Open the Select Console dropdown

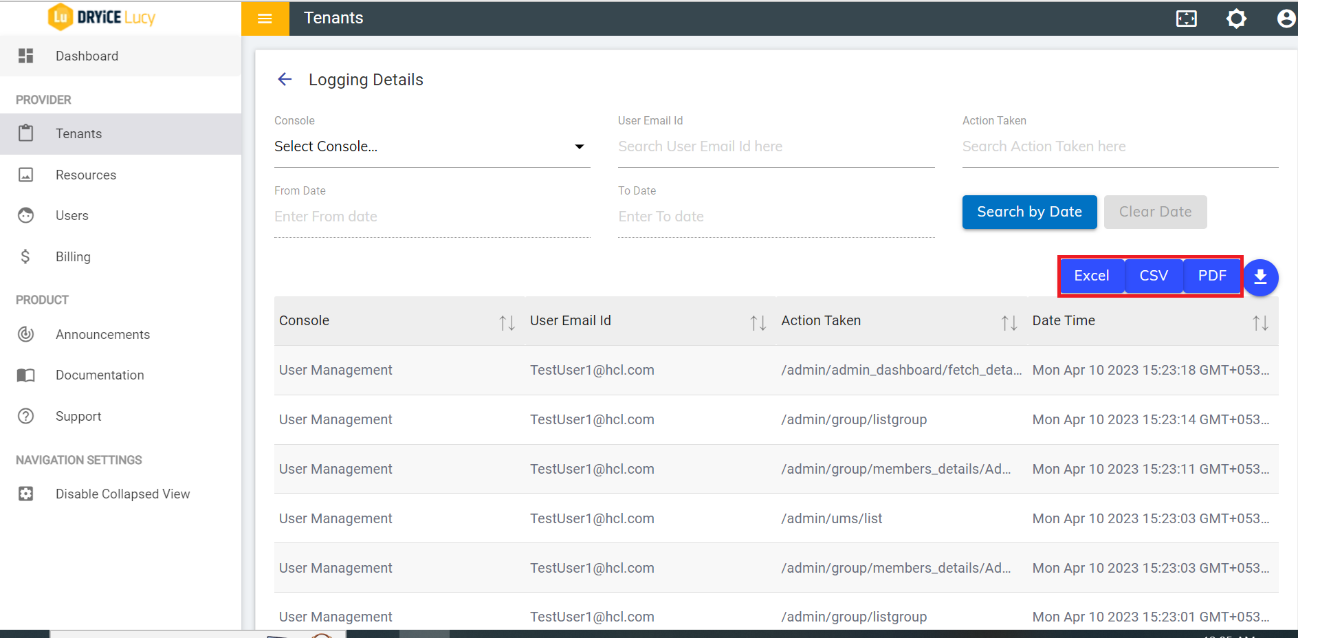tap(432, 146)
